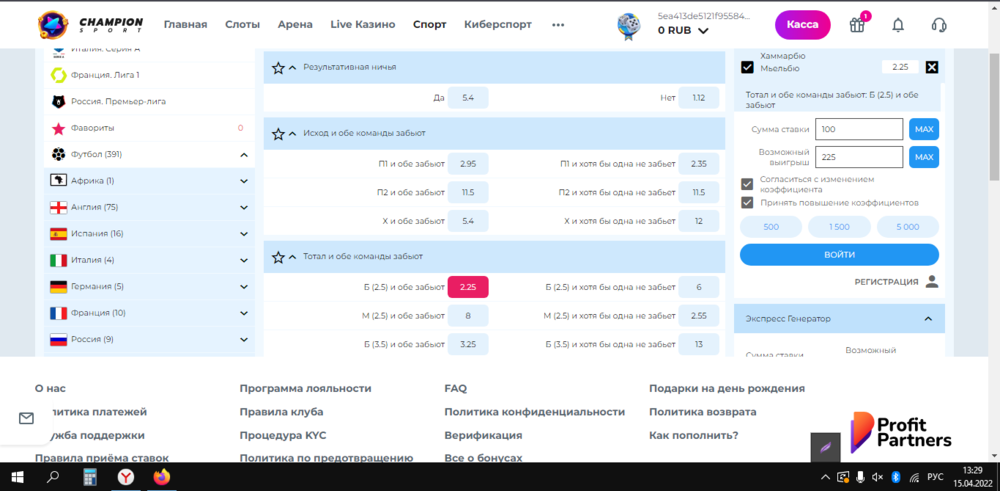
Task: Click MAX next to Сумма ставки
Action: click(x=924, y=129)
